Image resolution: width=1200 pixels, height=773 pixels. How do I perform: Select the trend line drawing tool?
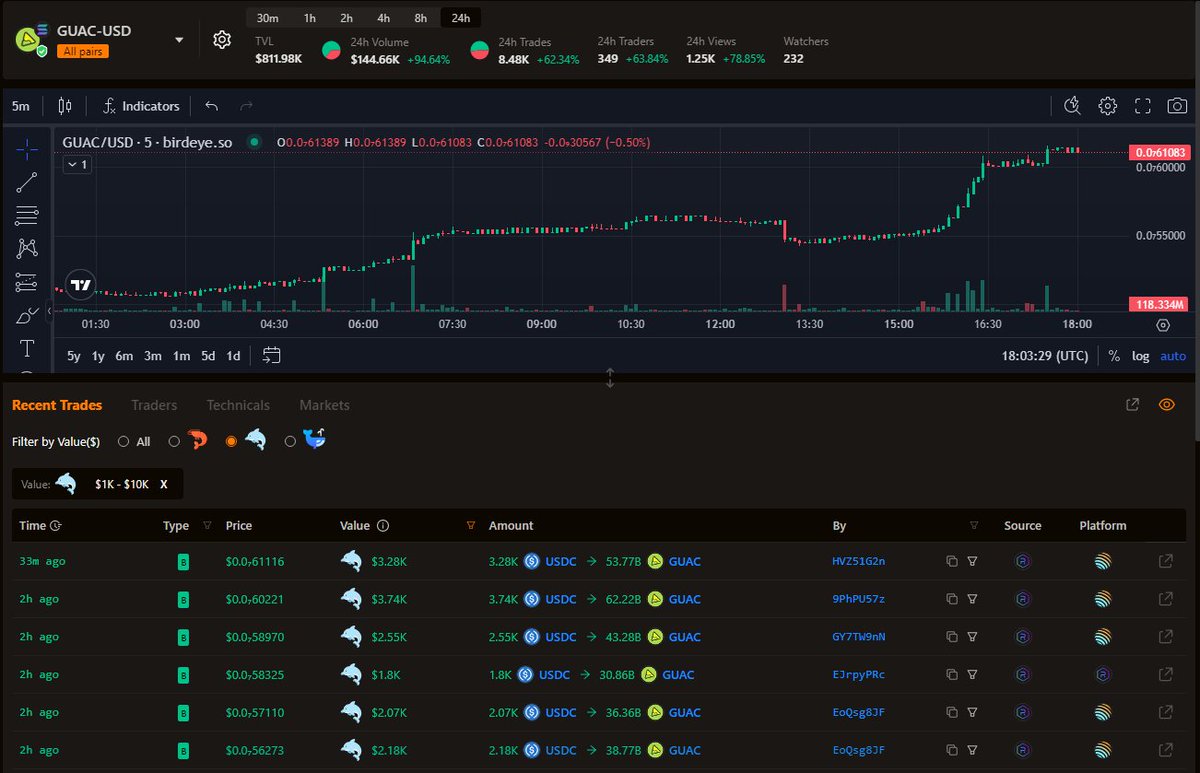tap(27, 182)
